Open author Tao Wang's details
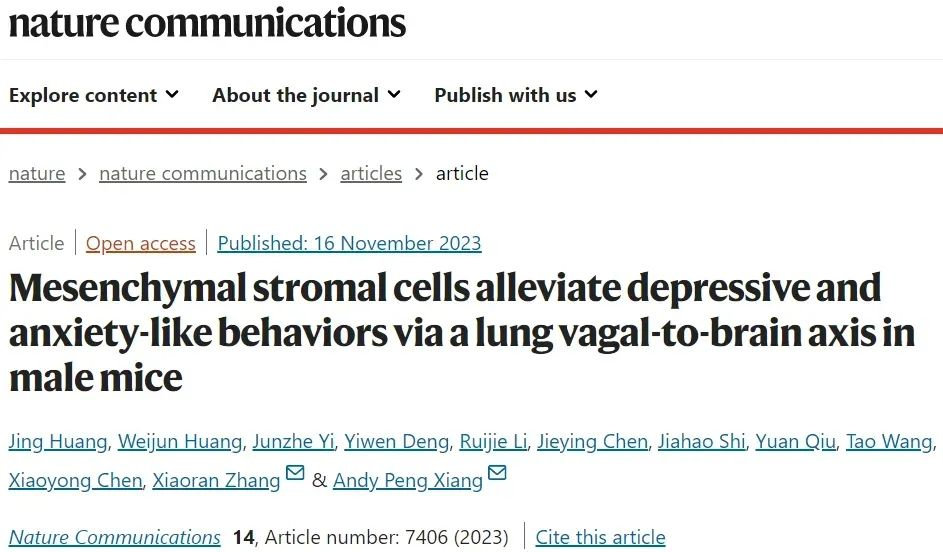 889,441
